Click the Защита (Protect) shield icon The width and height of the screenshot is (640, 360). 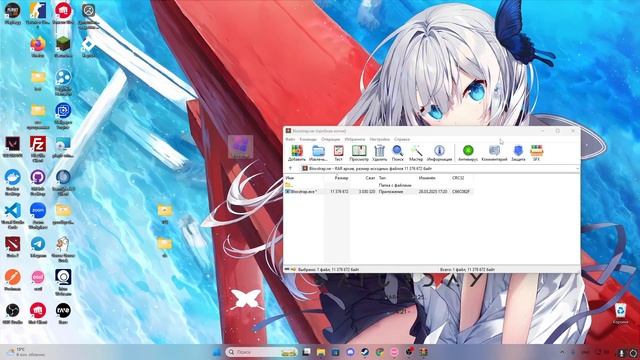[x=518, y=153]
